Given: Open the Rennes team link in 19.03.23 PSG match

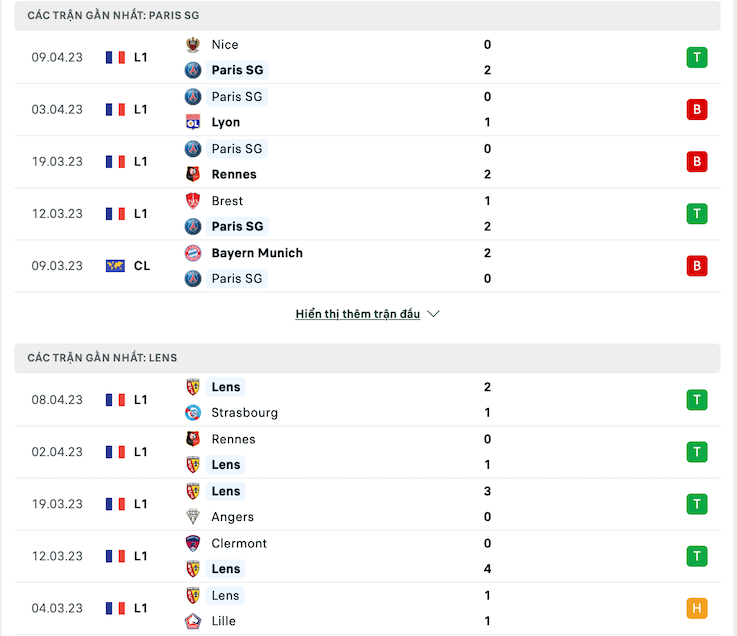Looking at the screenshot, I should [234, 174].
